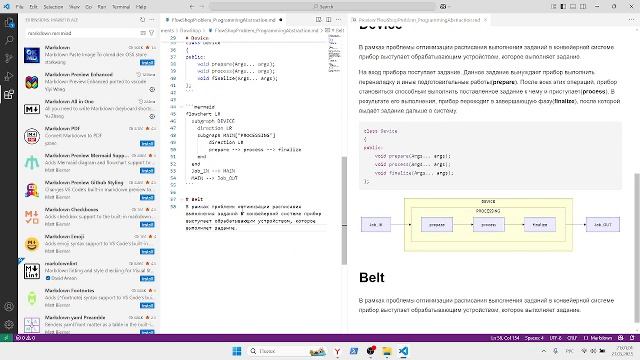Install the Markdown Emoji extension

147,251
